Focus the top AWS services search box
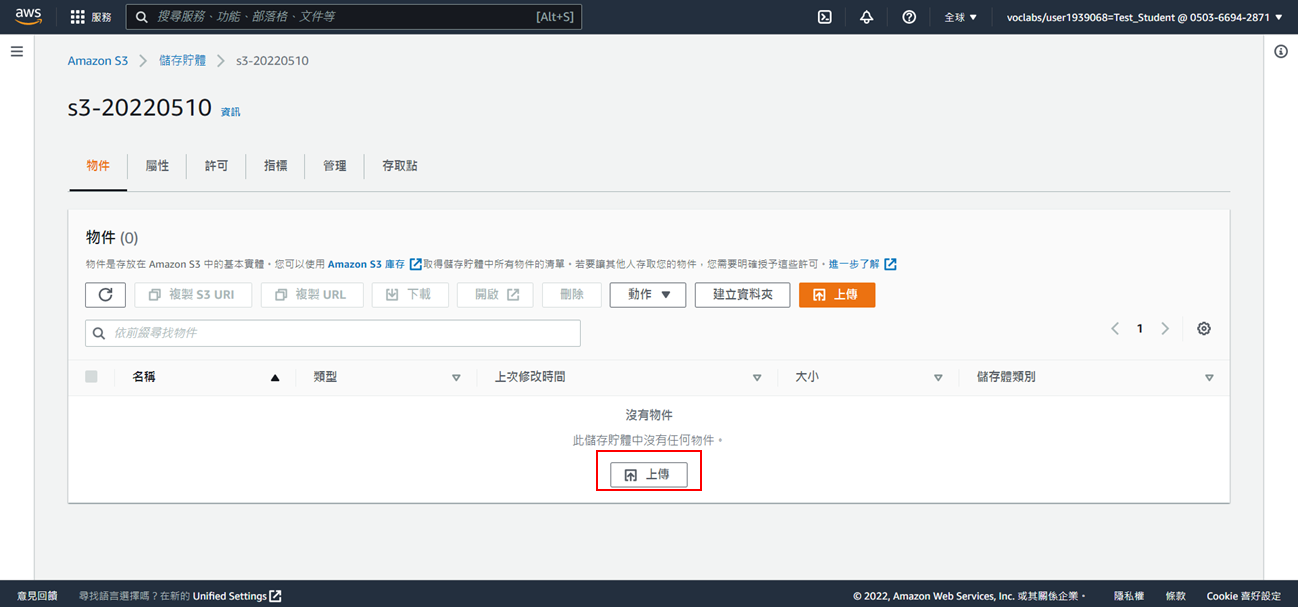1298x607 pixels. pyautogui.click(x=353, y=17)
